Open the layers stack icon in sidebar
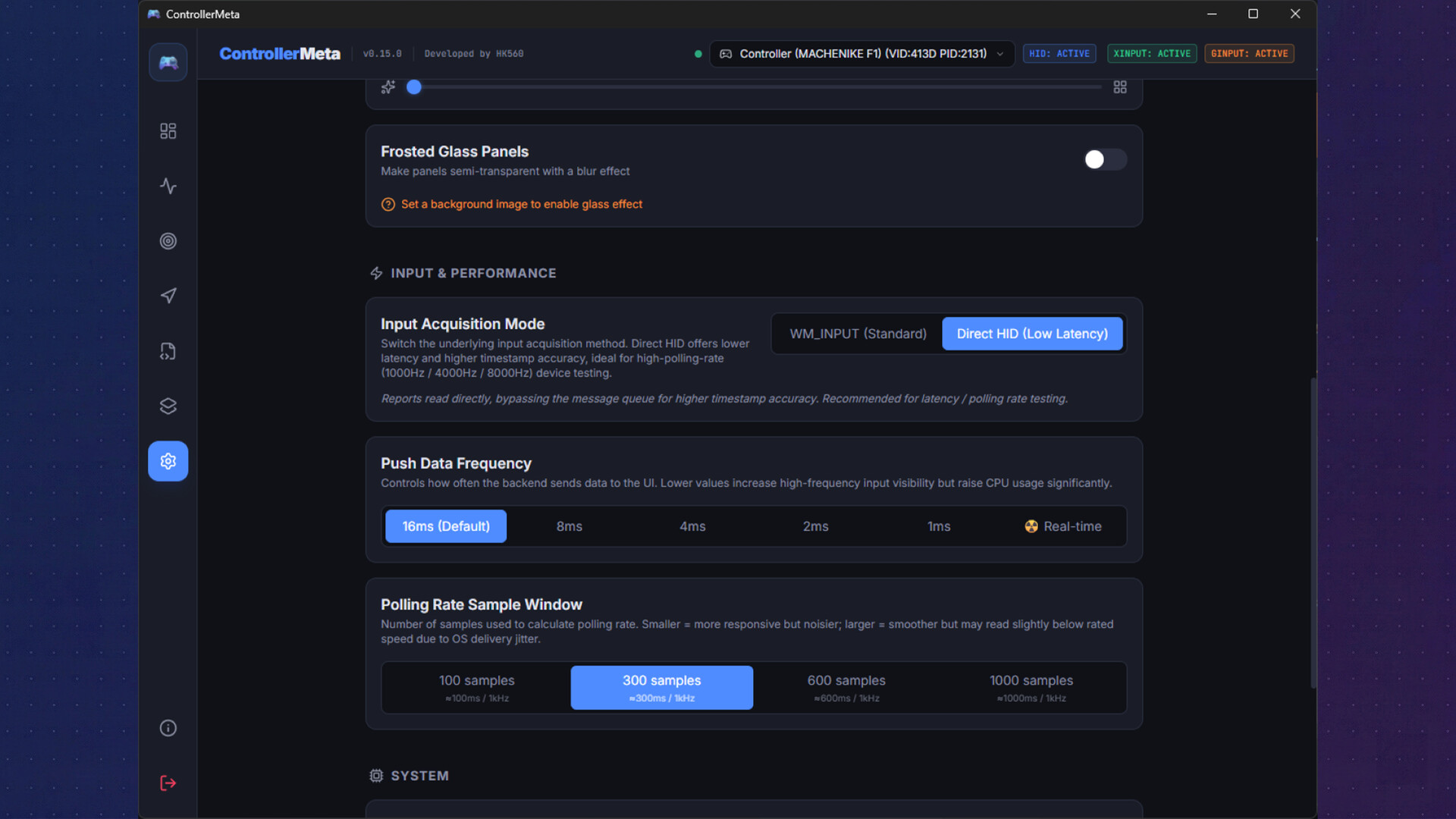 (168, 406)
